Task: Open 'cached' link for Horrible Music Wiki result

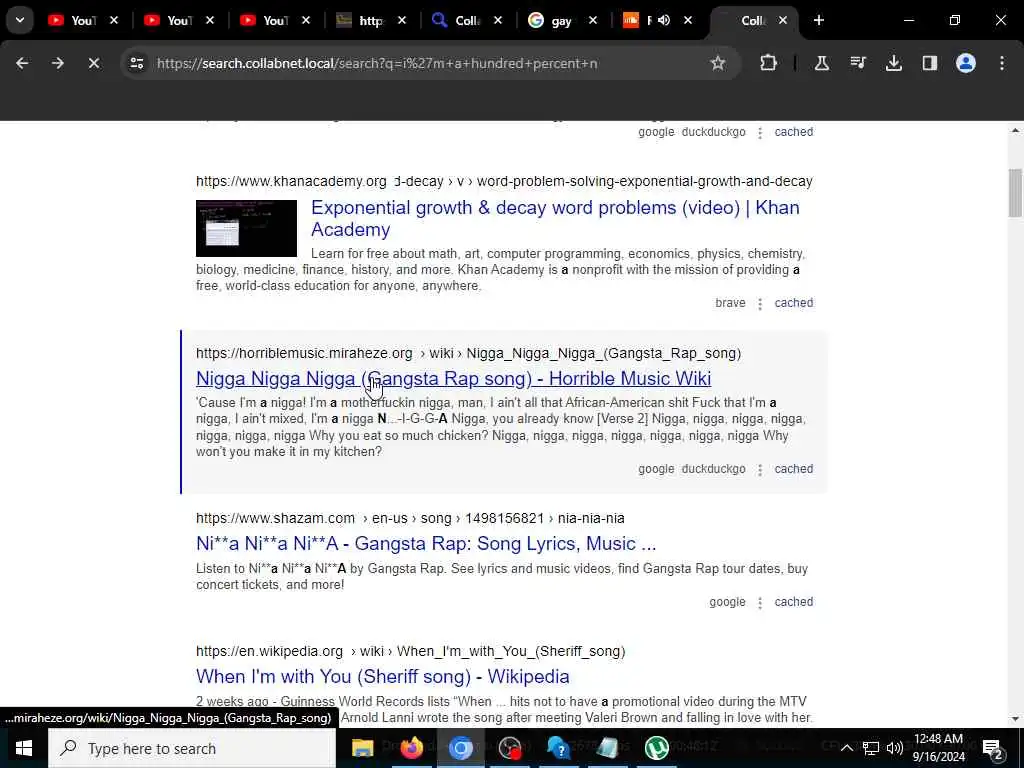Action: pyautogui.click(x=793, y=469)
